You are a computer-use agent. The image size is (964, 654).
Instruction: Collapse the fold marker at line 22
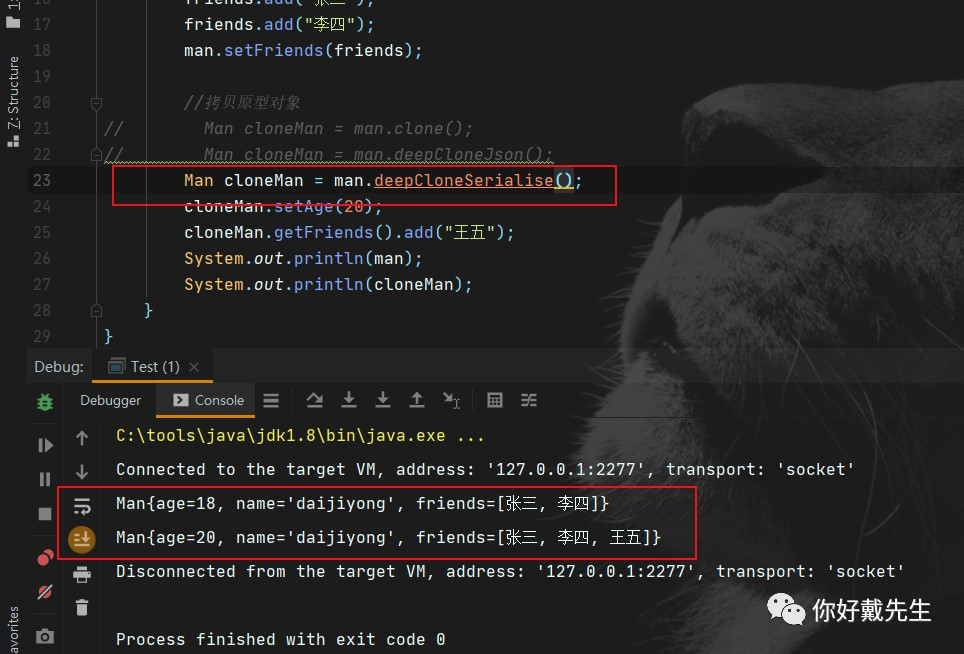97,154
